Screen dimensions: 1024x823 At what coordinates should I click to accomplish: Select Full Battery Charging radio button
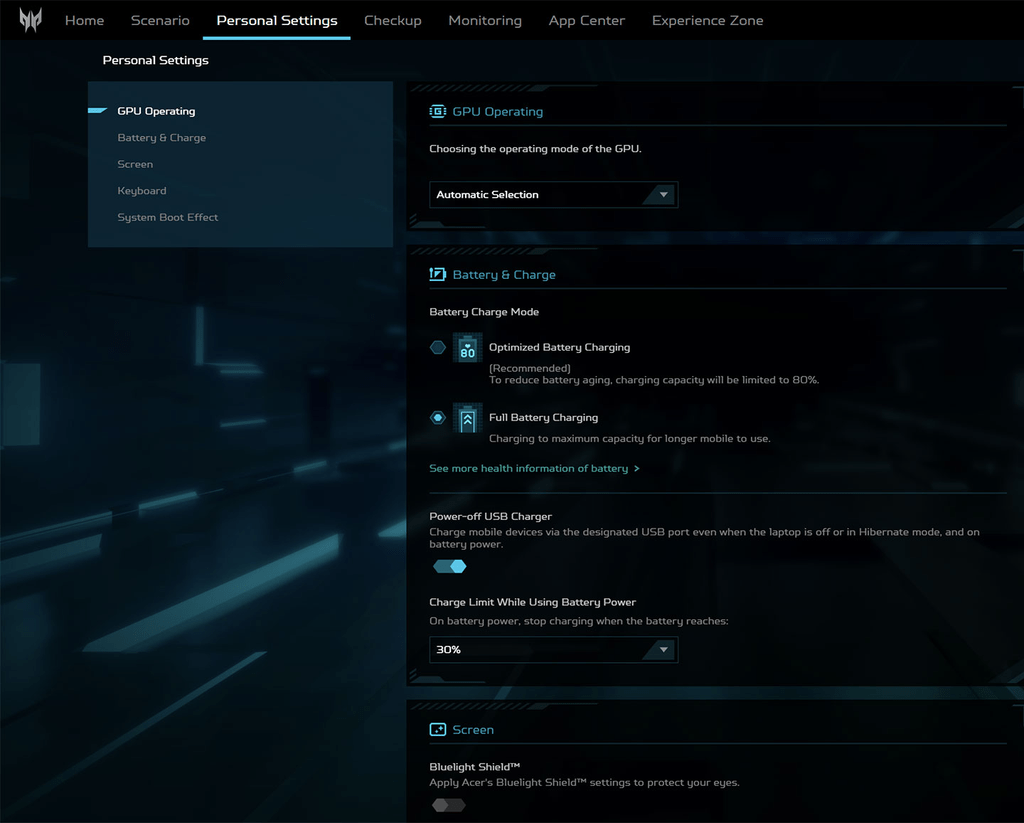click(438, 417)
